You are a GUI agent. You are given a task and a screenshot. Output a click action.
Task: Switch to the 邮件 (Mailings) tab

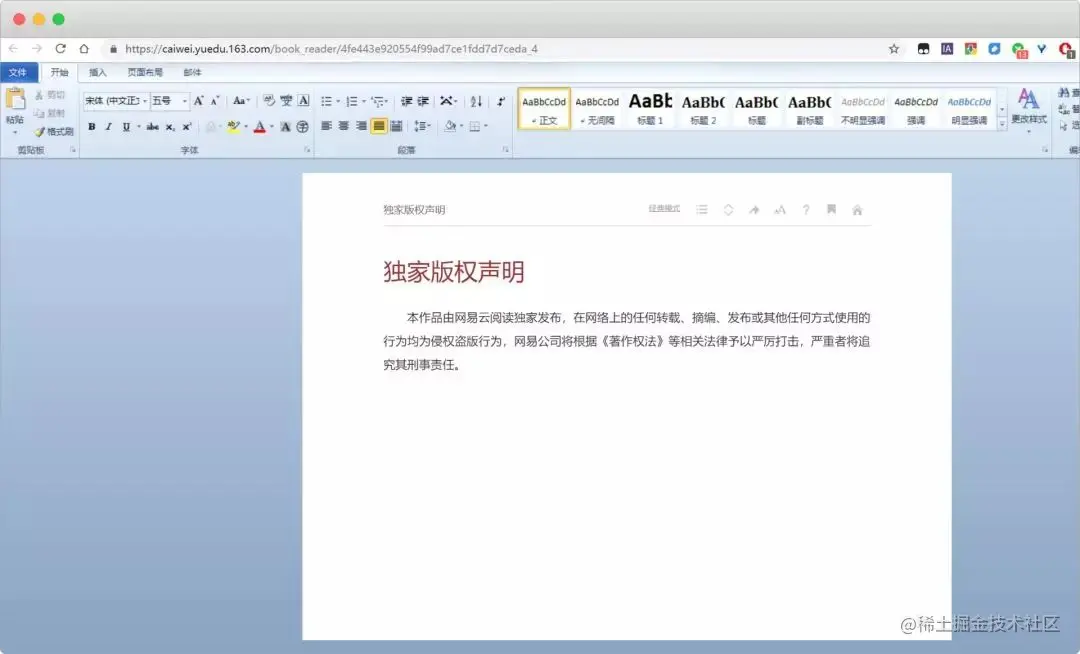pyautogui.click(x=192, y=72)
